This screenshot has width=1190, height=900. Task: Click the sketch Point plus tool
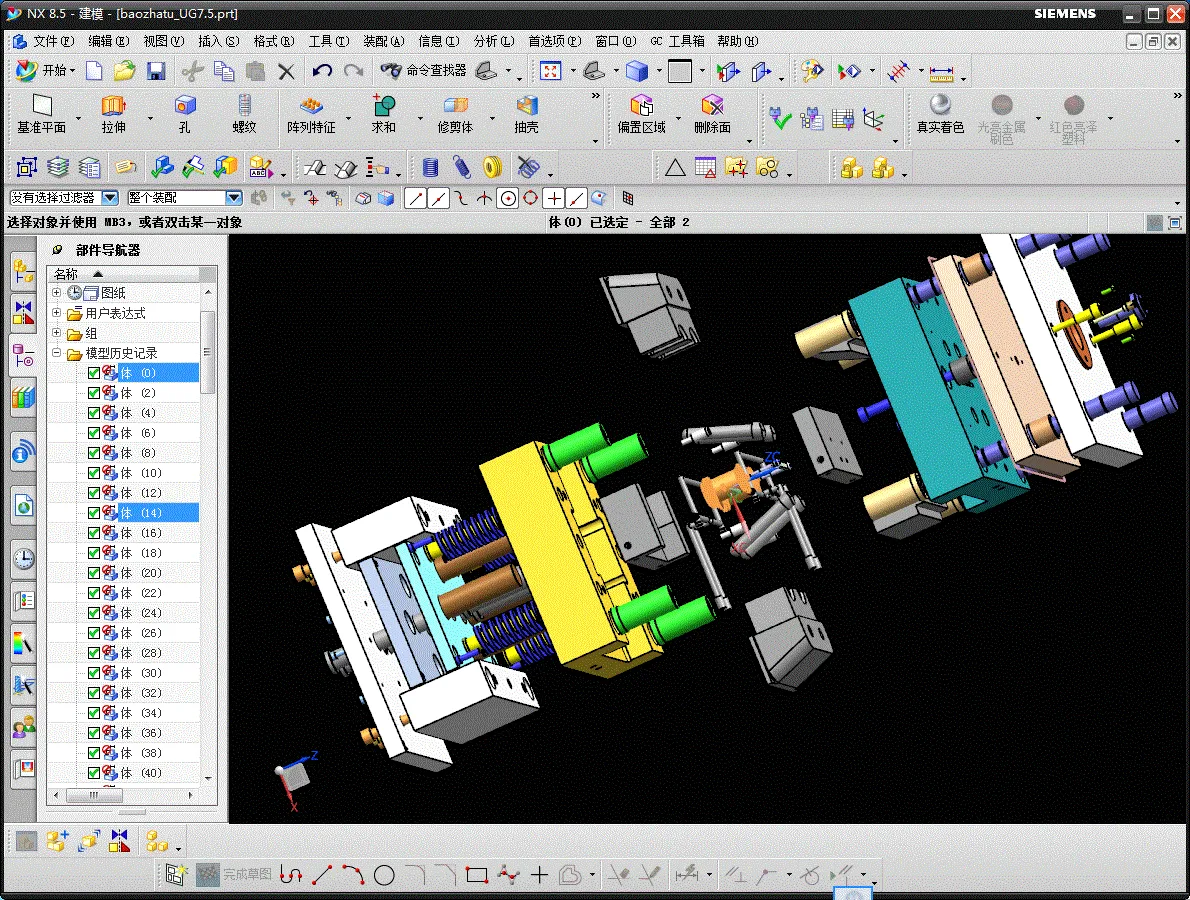(540, 875)
